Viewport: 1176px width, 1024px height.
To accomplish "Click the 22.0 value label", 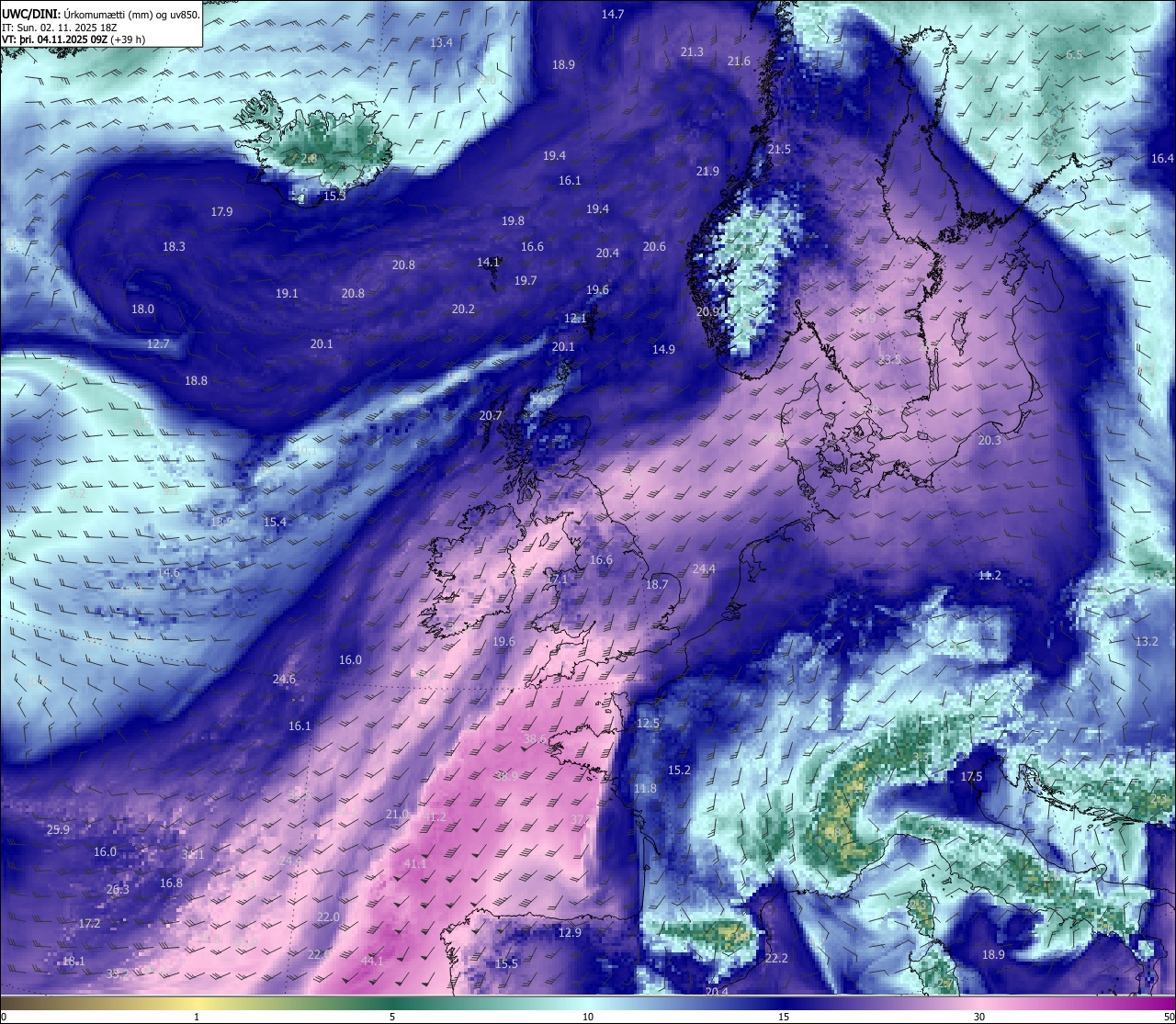I will pyautogui.click(x=328, y=917).
